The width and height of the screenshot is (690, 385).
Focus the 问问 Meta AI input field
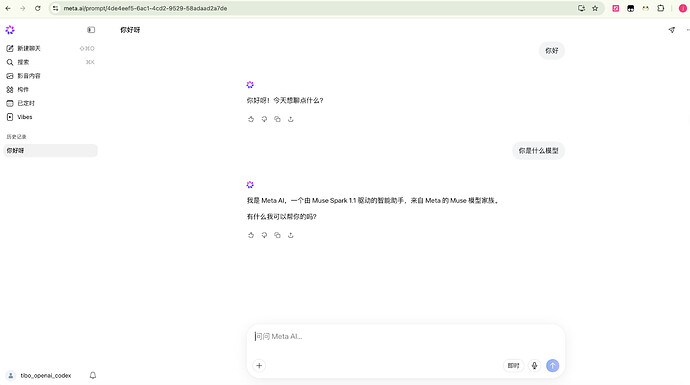405,337
